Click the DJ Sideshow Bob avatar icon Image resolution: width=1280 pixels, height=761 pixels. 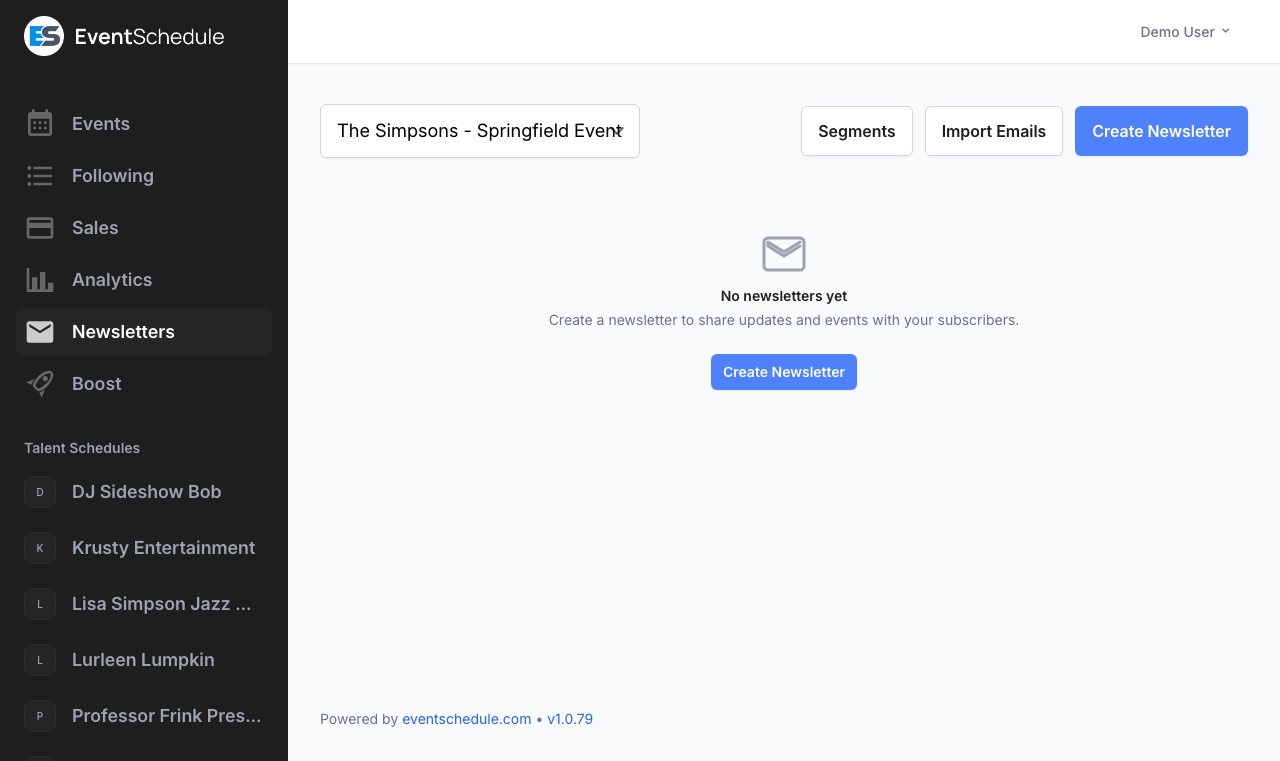[40, 492]
